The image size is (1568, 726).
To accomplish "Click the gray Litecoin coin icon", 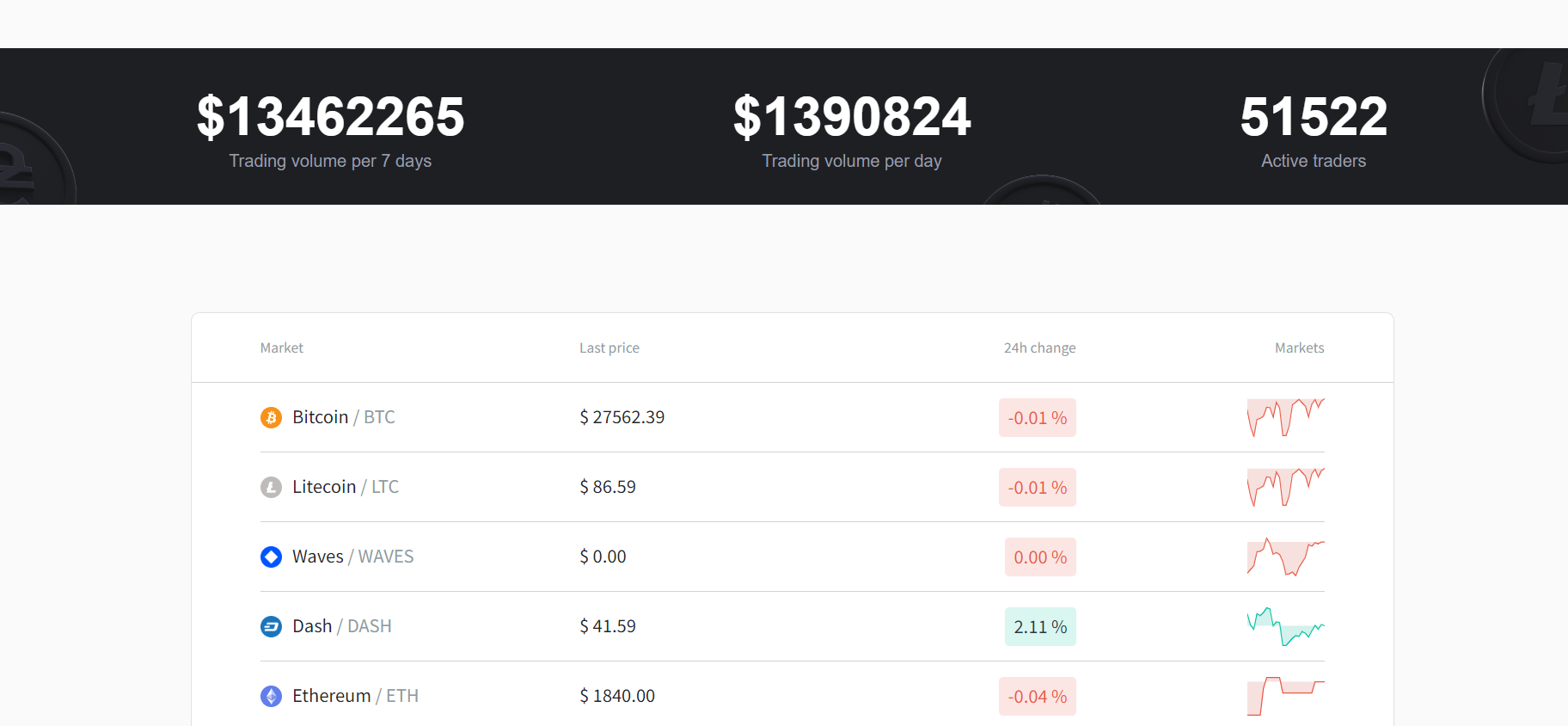I will (x=271, y=488).
